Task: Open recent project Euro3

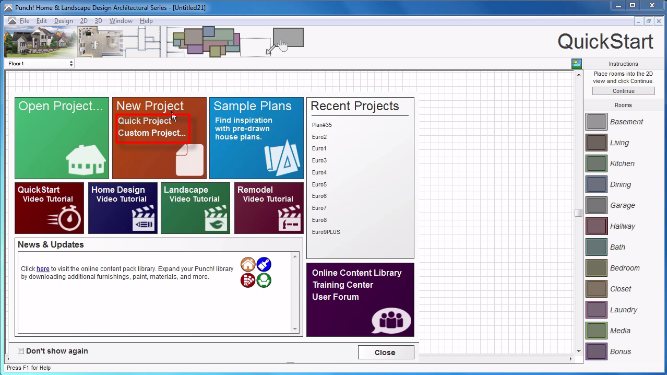Action: point(319,160)
